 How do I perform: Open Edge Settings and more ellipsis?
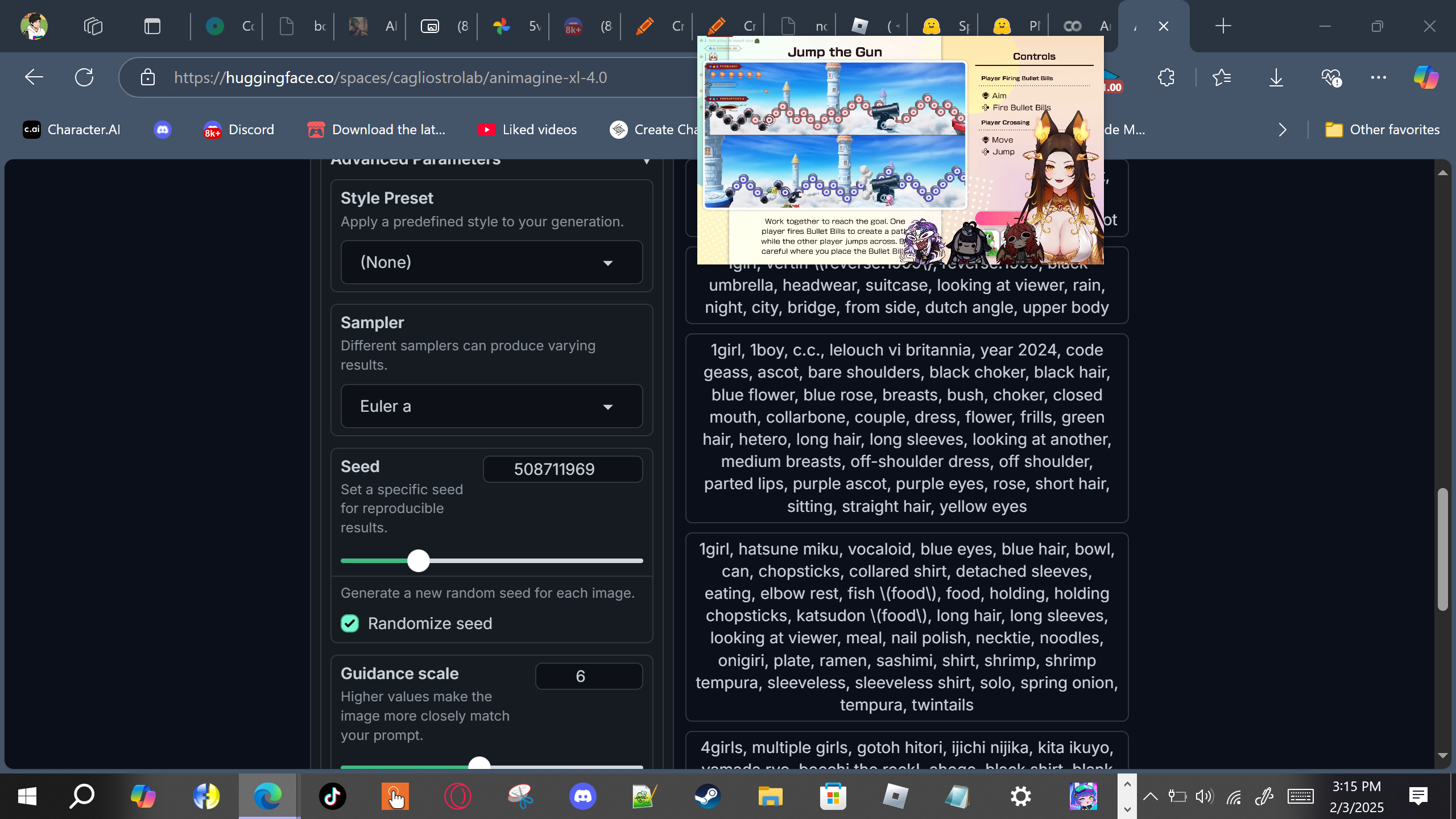tap(1378, 77)
